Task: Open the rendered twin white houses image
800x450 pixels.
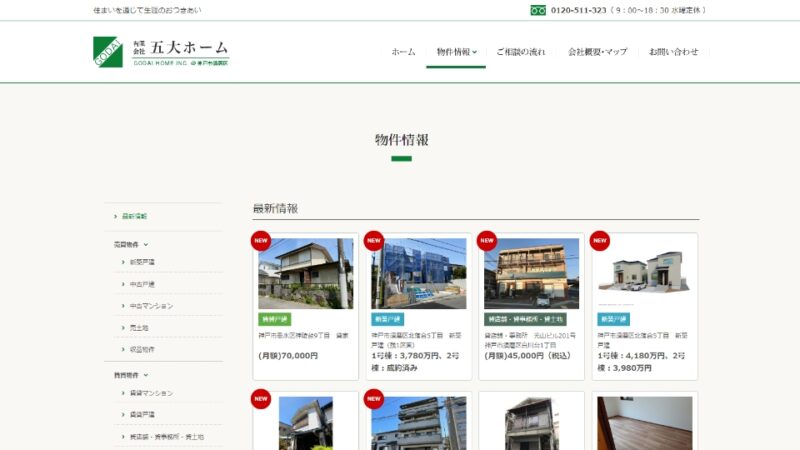Action: pyautogui.click(x=644, y=273)
